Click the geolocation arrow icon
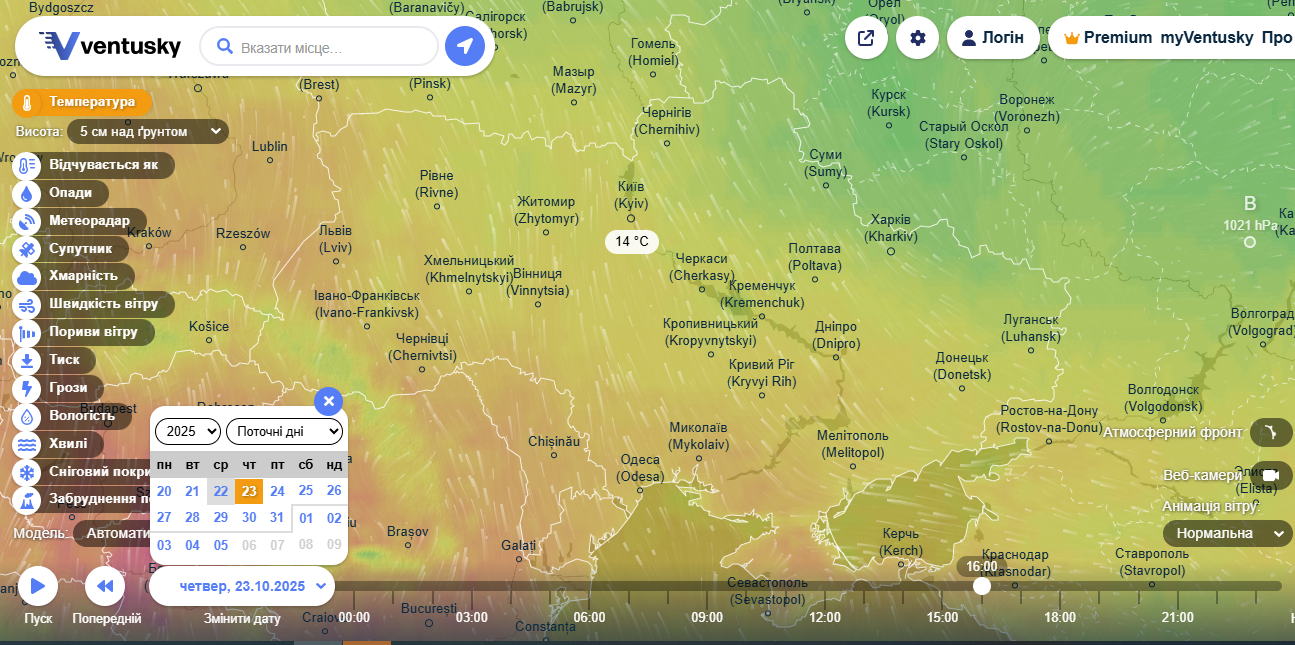 464,46
